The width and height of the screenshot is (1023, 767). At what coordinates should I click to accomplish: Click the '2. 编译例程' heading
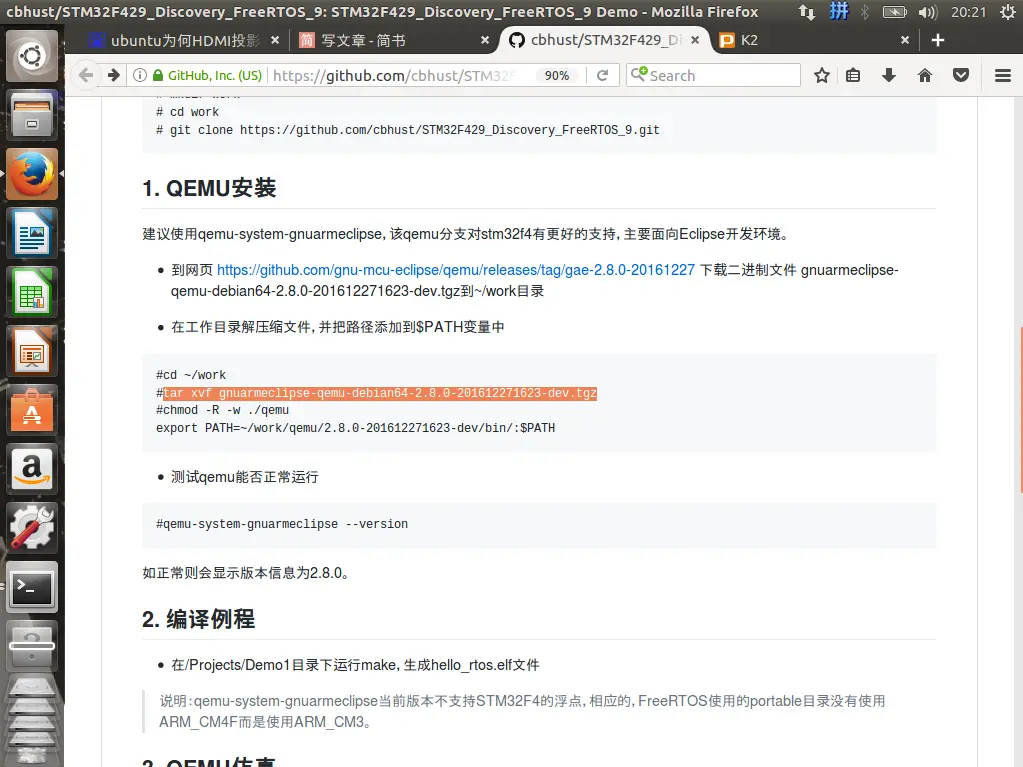[198, 619]
